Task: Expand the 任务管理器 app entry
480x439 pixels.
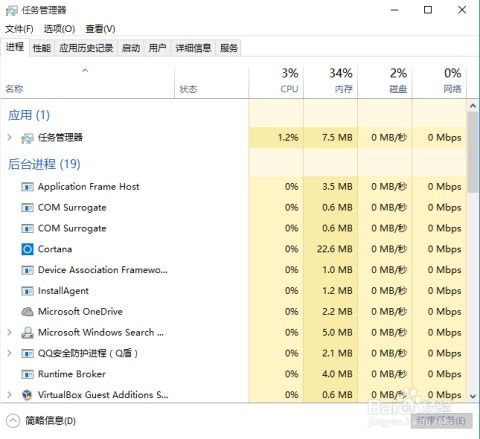Action: click(10, 137)
